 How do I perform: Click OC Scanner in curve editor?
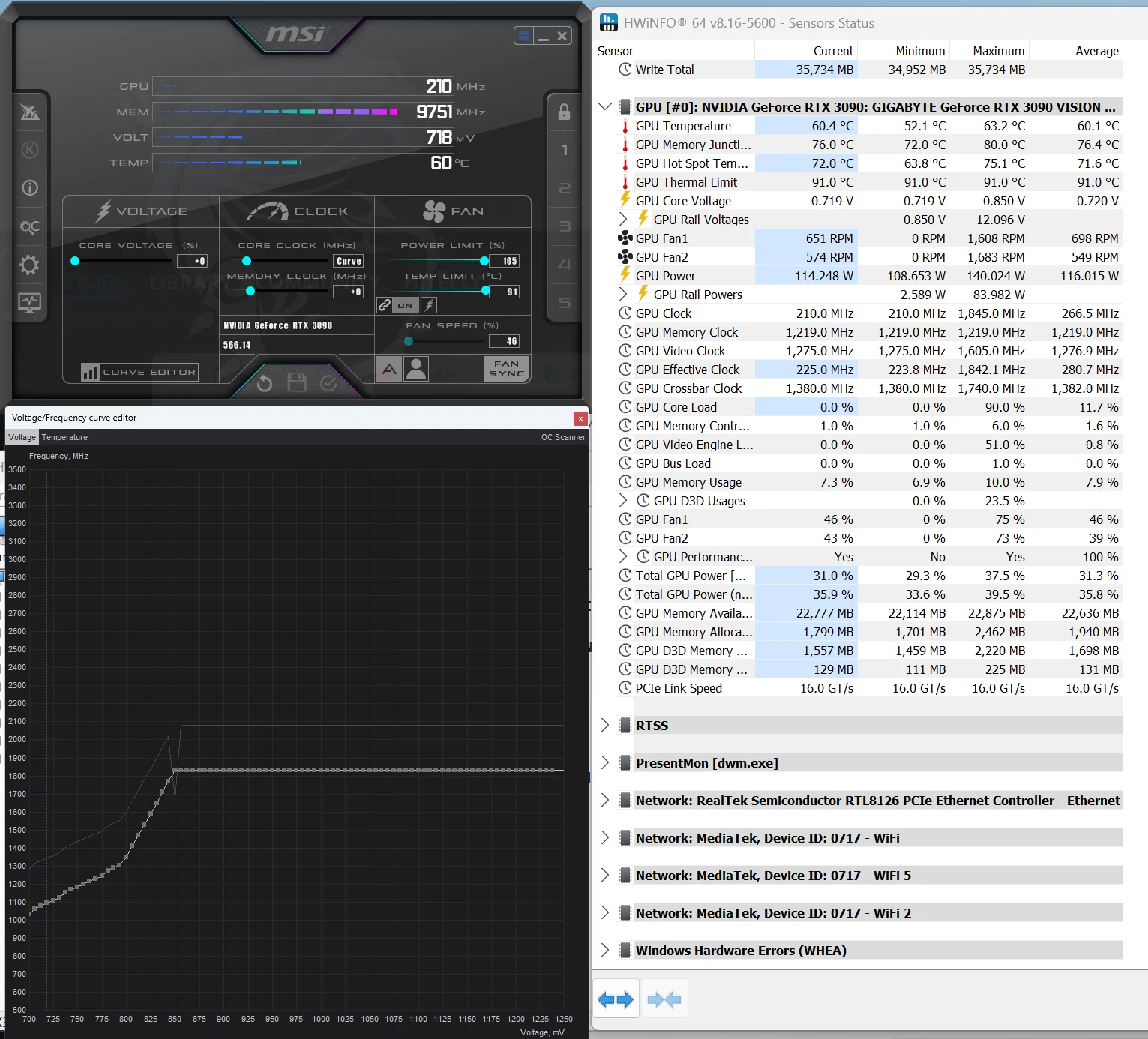[x=563, y=437]
